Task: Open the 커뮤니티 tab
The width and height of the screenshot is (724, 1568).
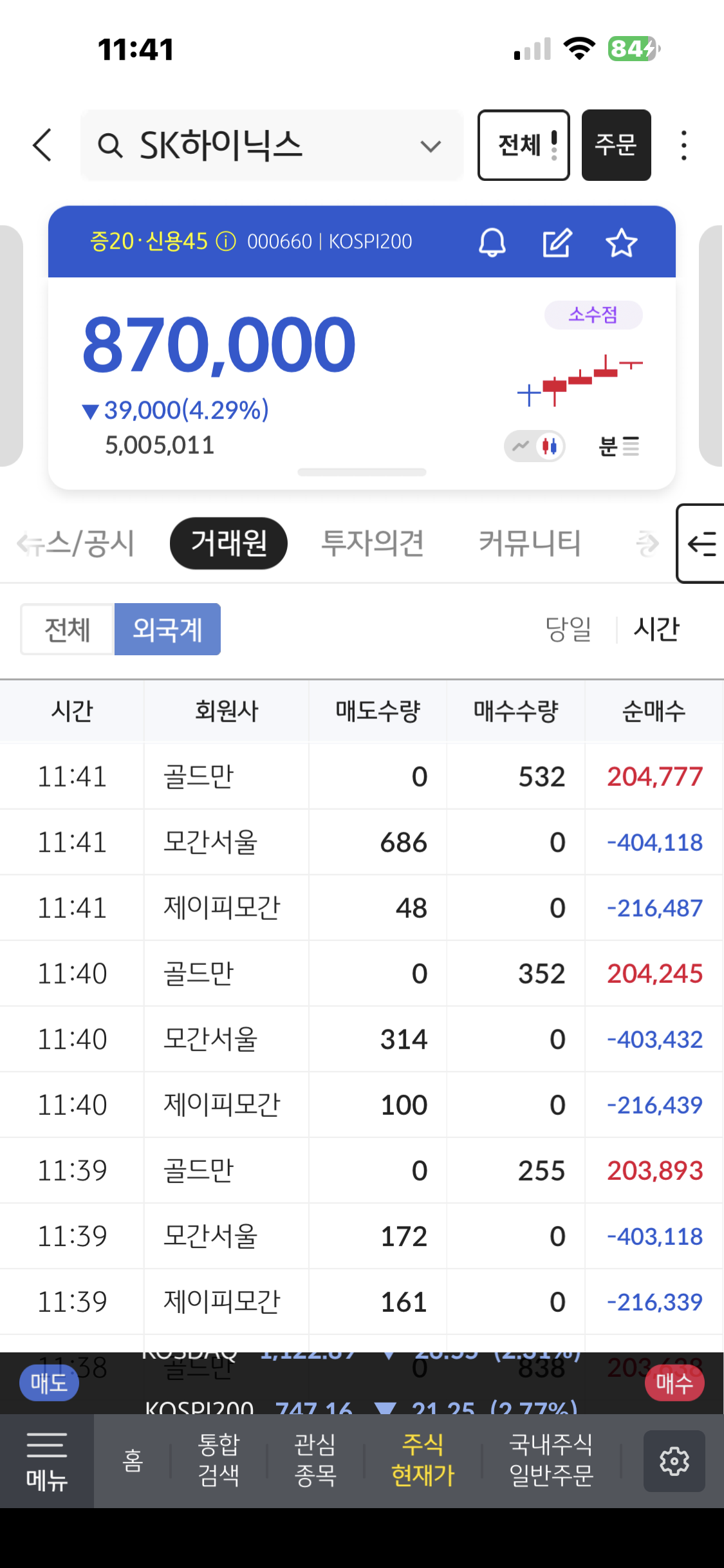Action: pos(529,543)
